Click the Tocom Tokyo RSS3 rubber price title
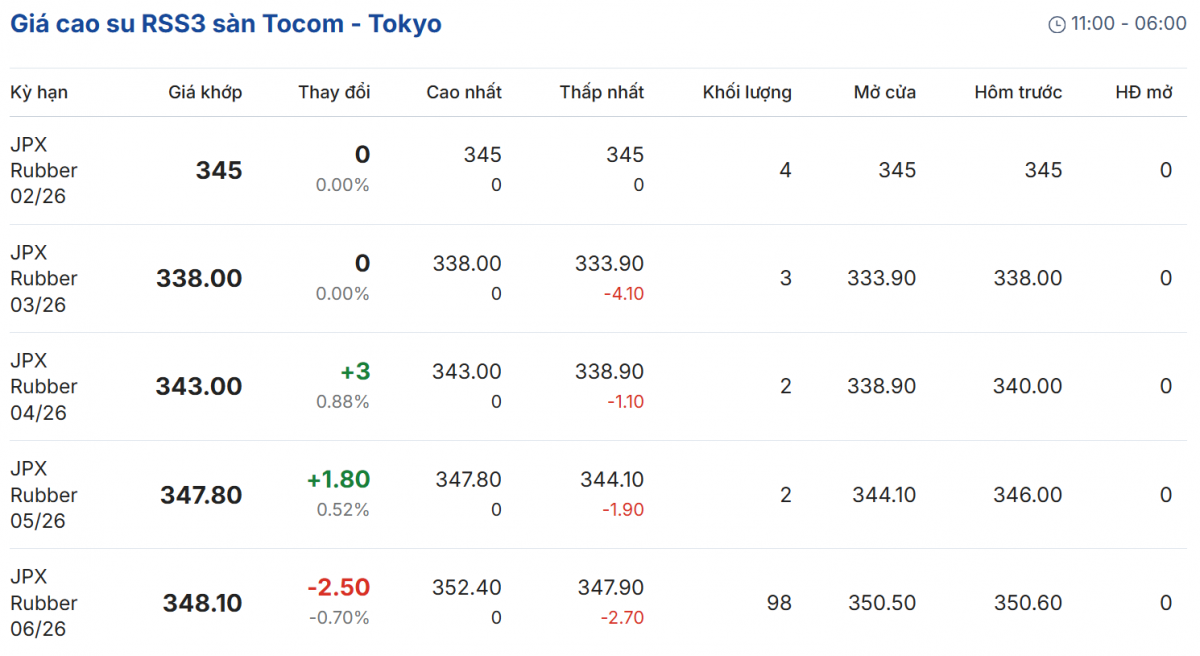The width and height of the screenshot is (1200, 656). point(226,24)
